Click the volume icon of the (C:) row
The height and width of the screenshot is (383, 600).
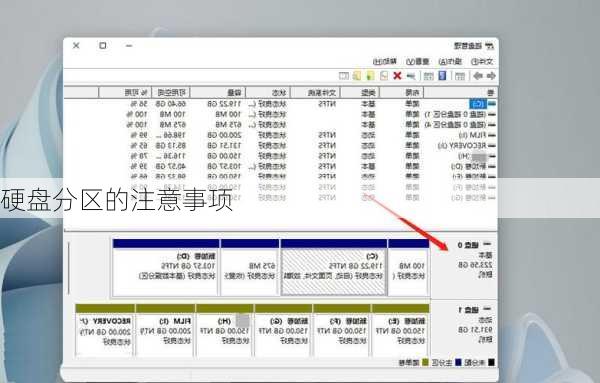click(492, 104)
